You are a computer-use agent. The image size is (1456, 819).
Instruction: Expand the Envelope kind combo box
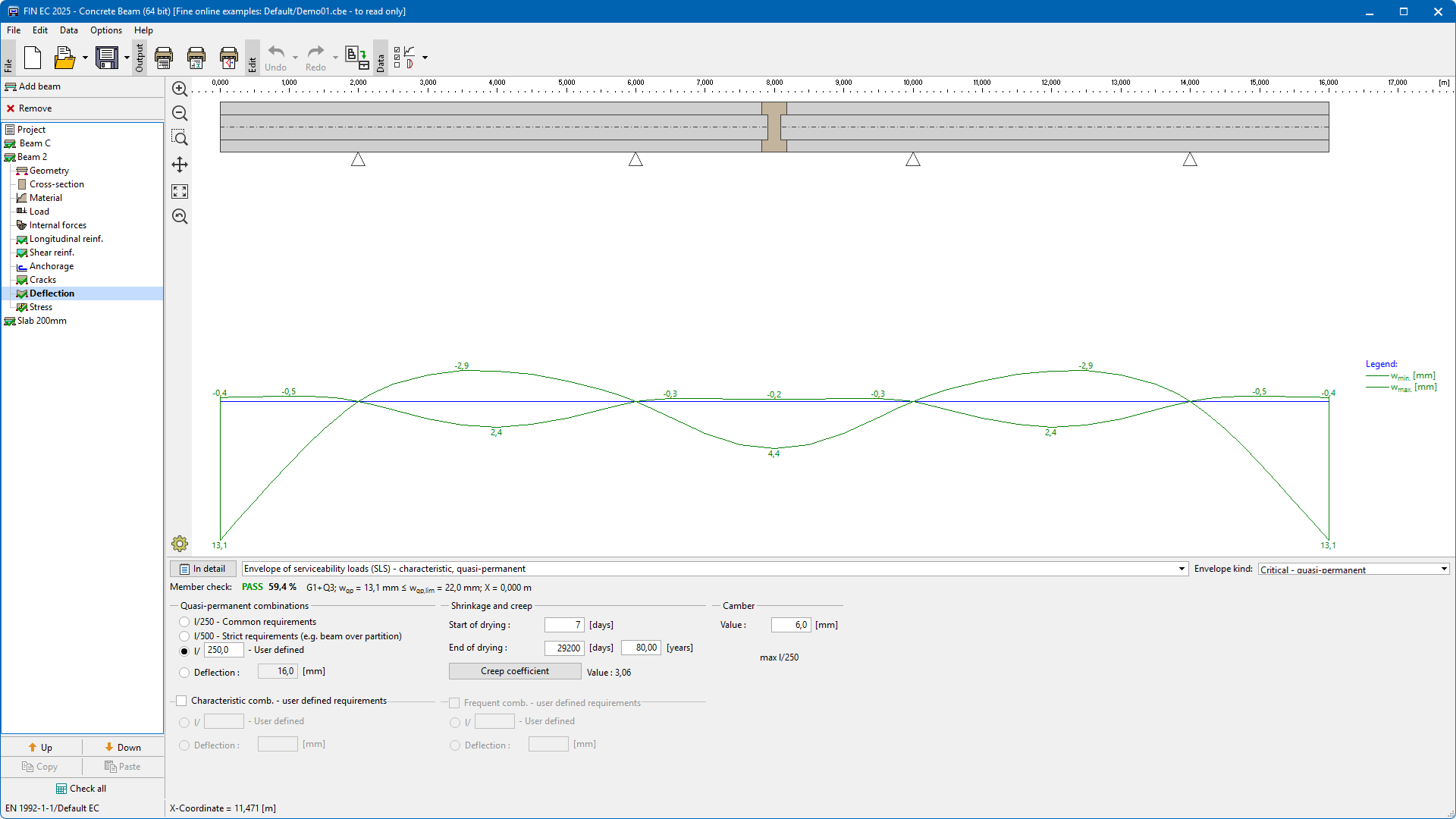tap(1444, 569)
